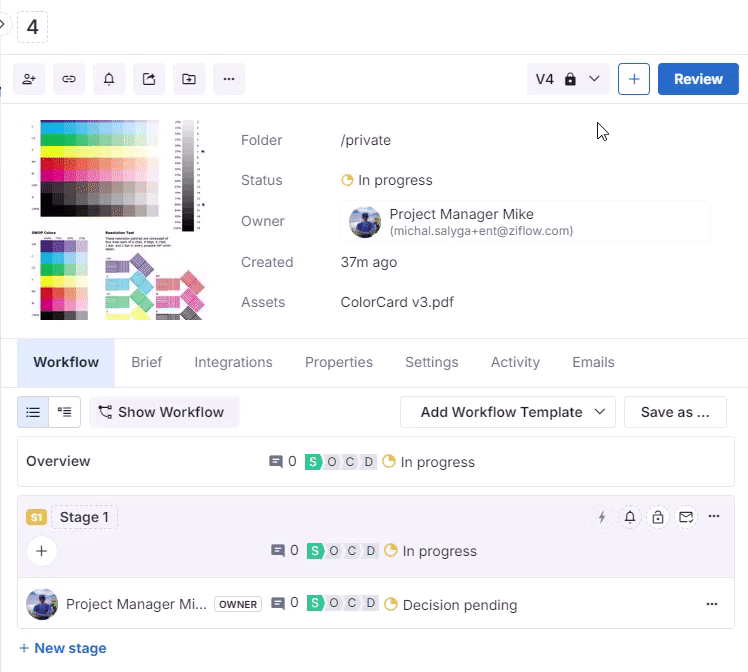Viewport: 748px width, 672px height.
Task: Open the V4 version dropdown
Action: 568,79
